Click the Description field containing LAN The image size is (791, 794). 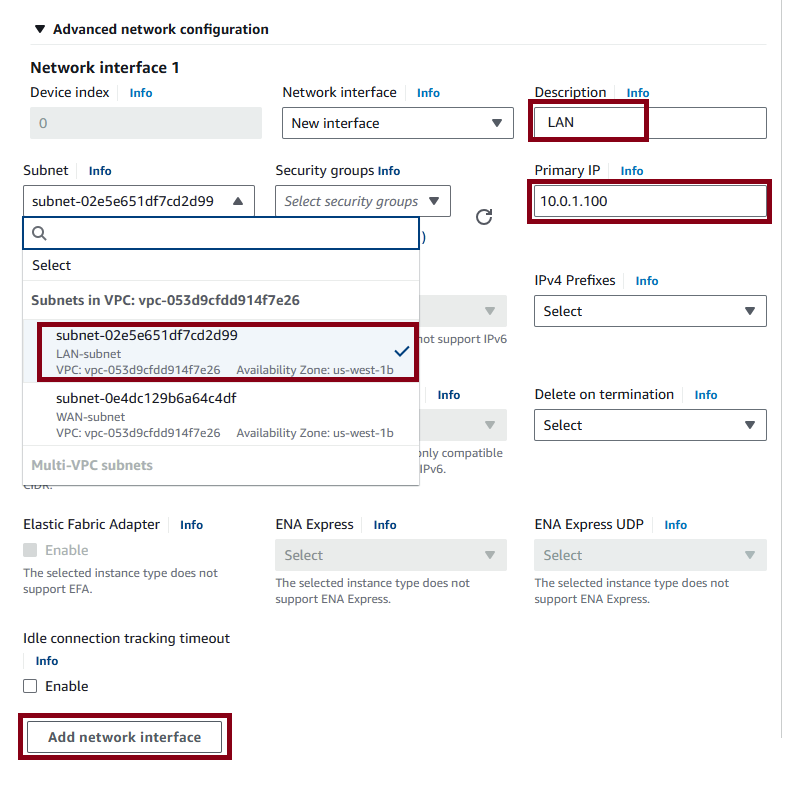coord(650,123)
